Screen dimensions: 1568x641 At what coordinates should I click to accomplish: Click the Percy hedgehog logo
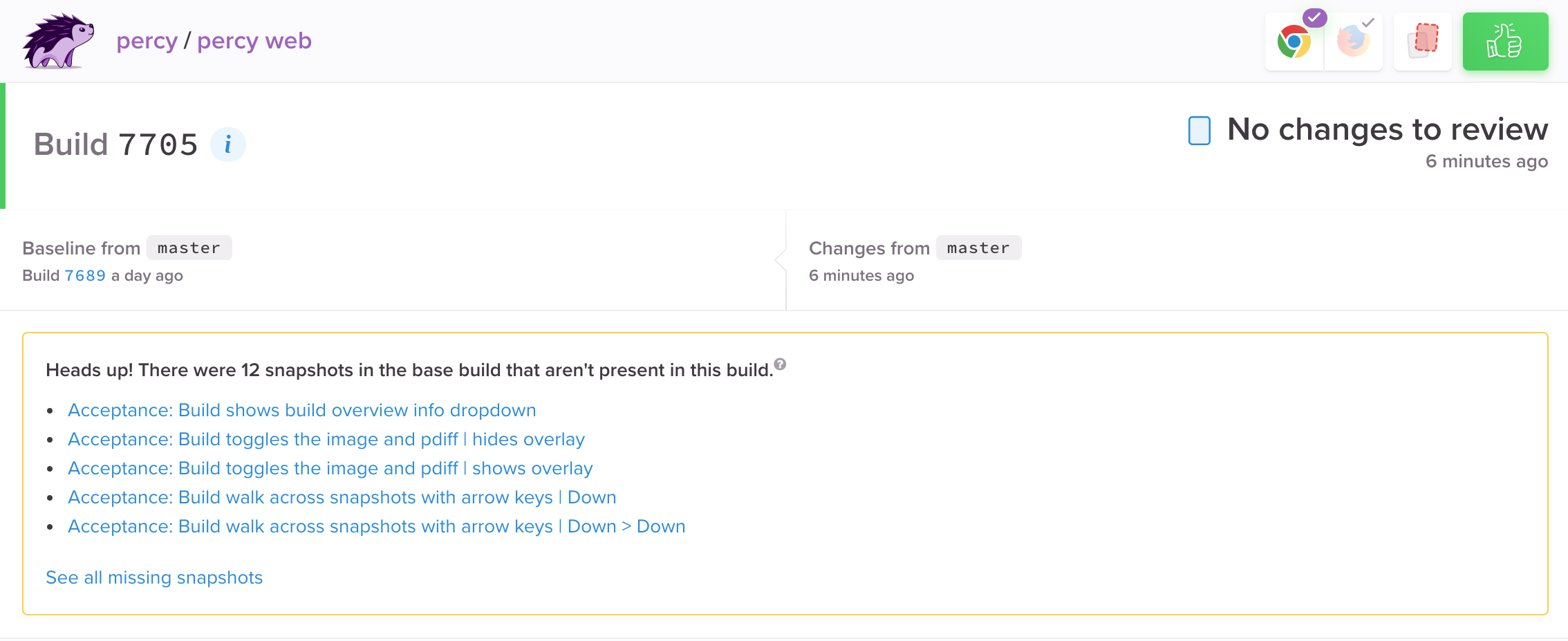click(x=59, y=41)
